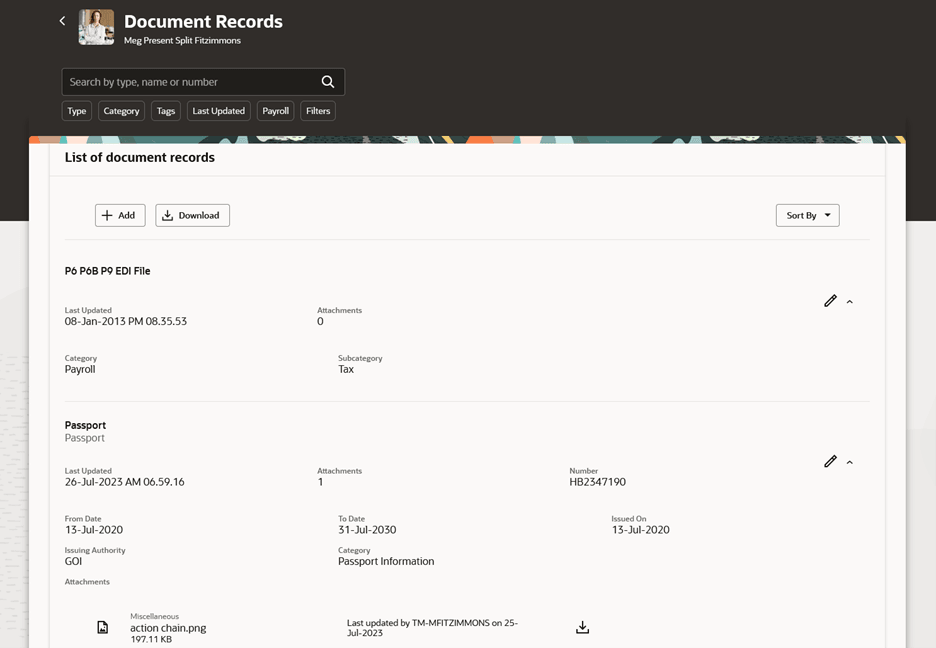Open the Filters panel button

(x=318, y=111)
